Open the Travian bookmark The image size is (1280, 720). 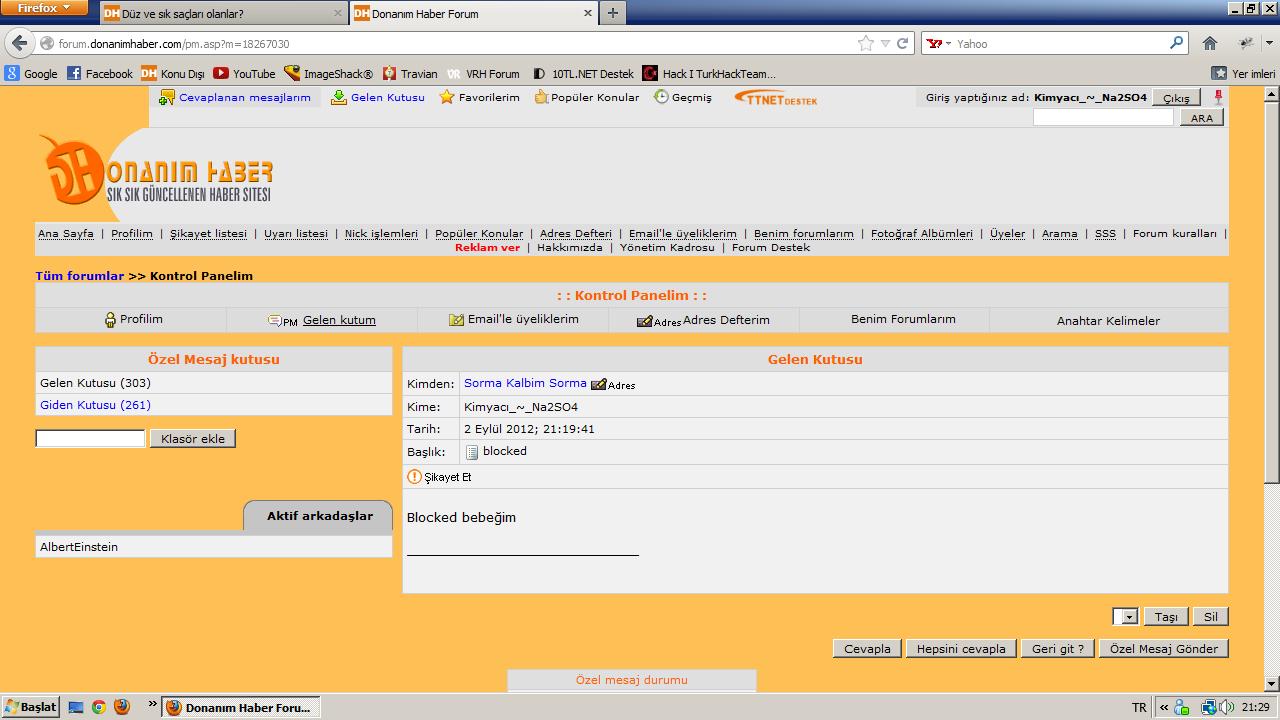tap(409, 73)
